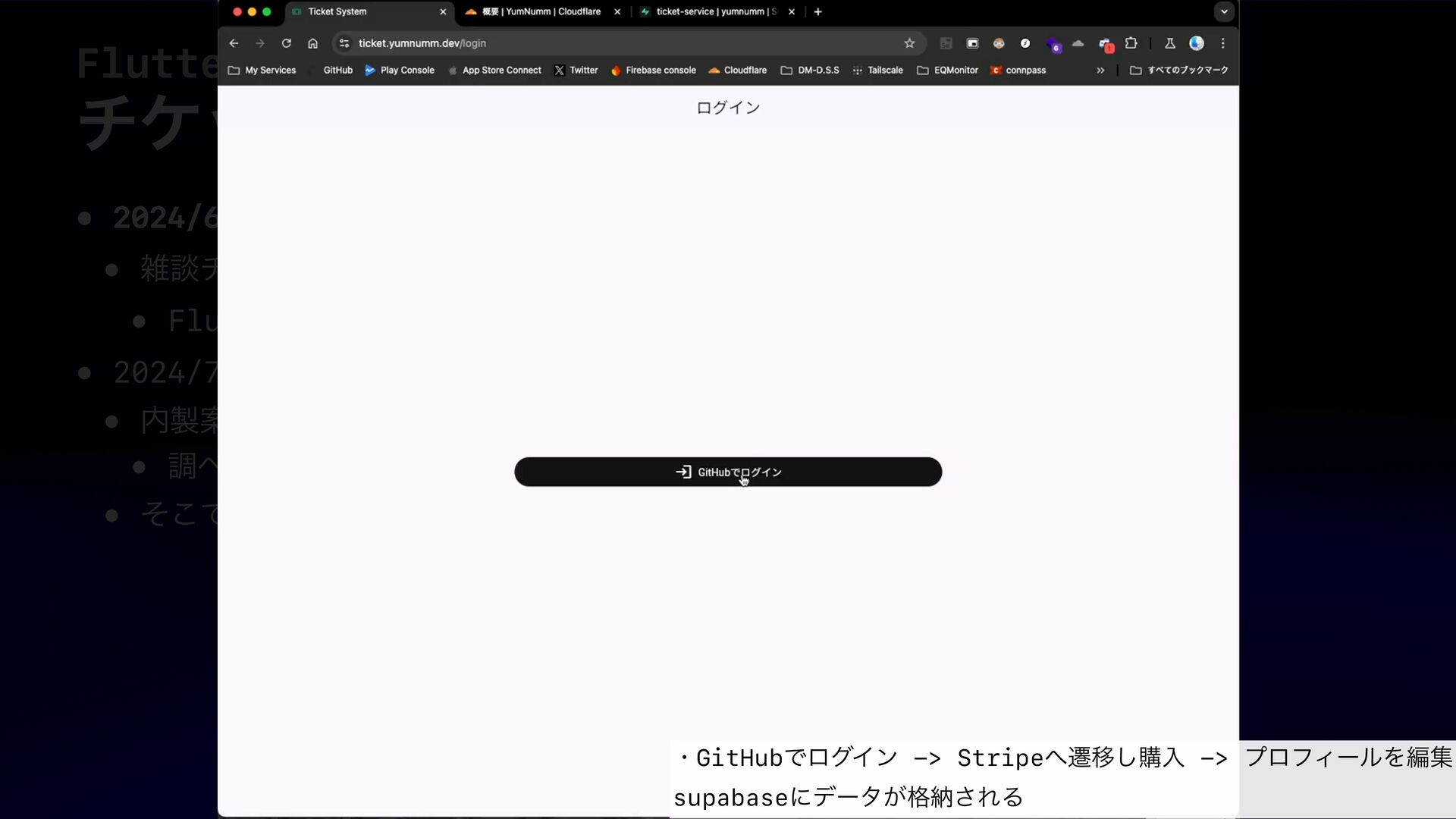The height and width of the screenshot is (819, 1456).
Task: View site information icon in address bar
Action: click(x=344, y=43)
